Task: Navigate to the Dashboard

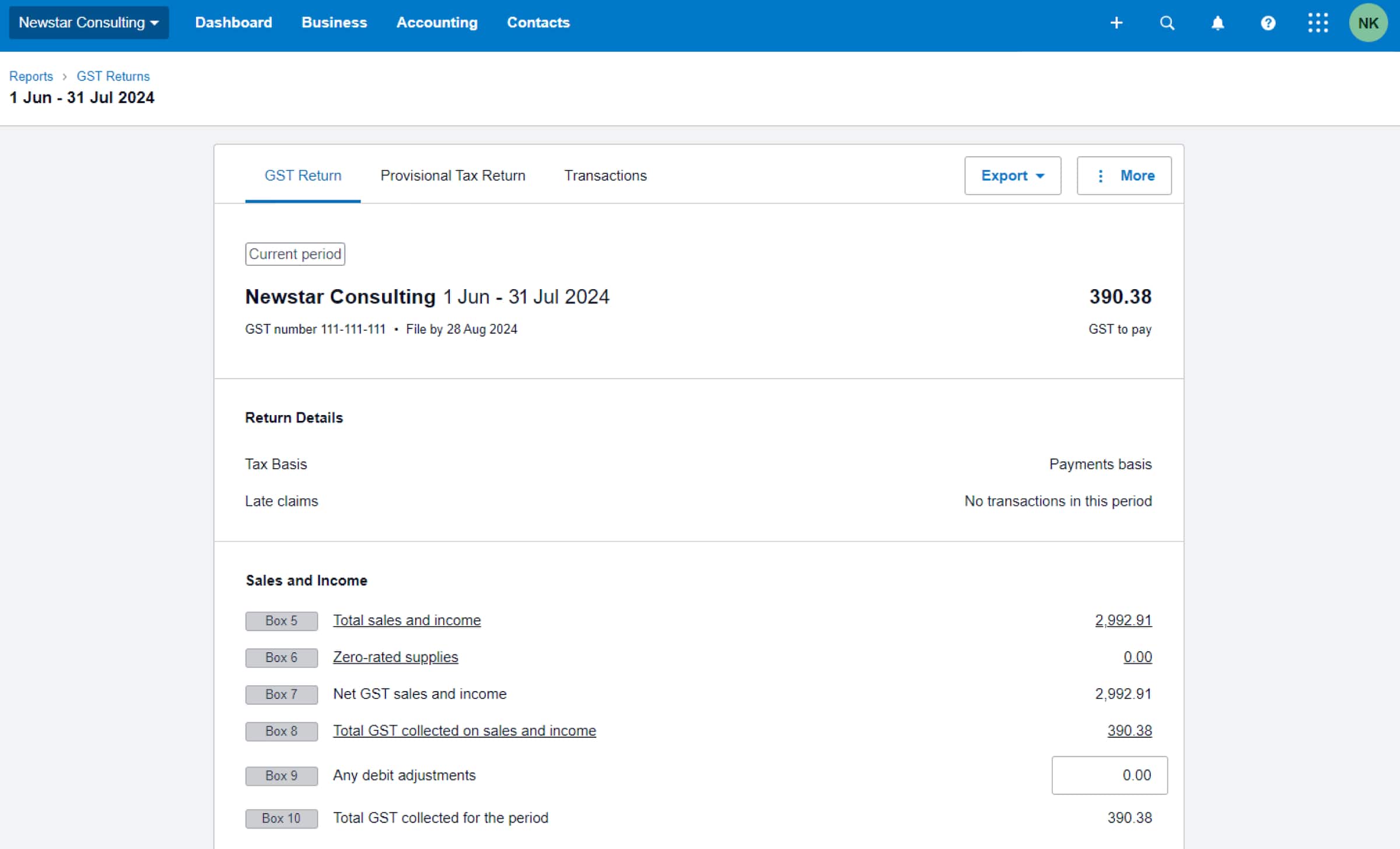Action: coord(233,22)
